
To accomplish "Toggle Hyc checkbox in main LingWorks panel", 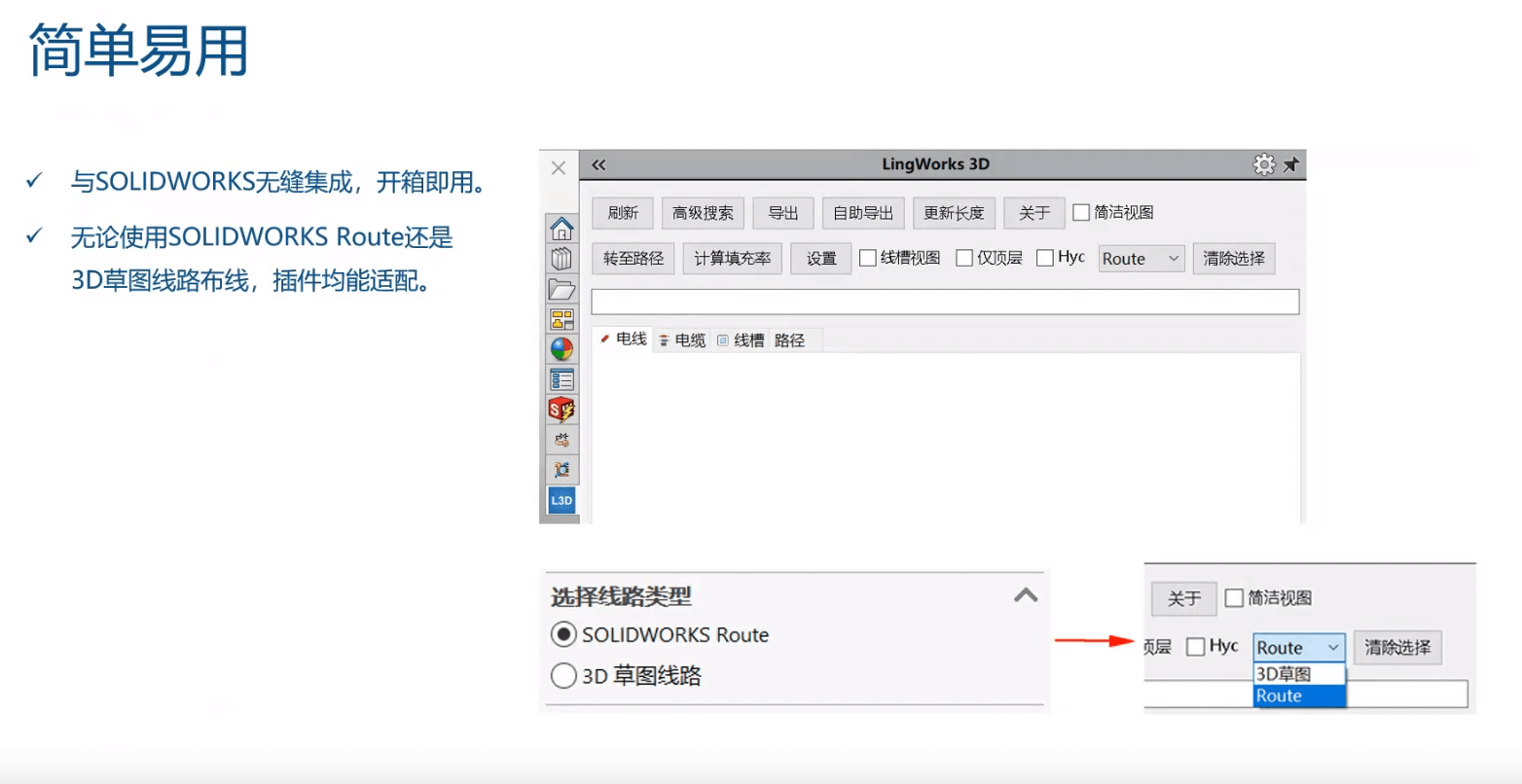I will (1045, 258).
